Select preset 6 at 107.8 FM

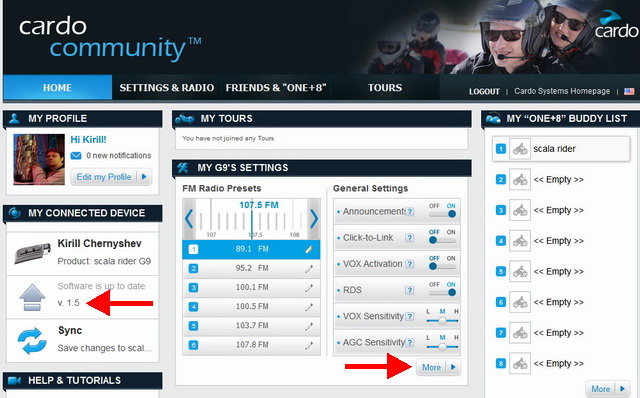(x=251, y=345)
